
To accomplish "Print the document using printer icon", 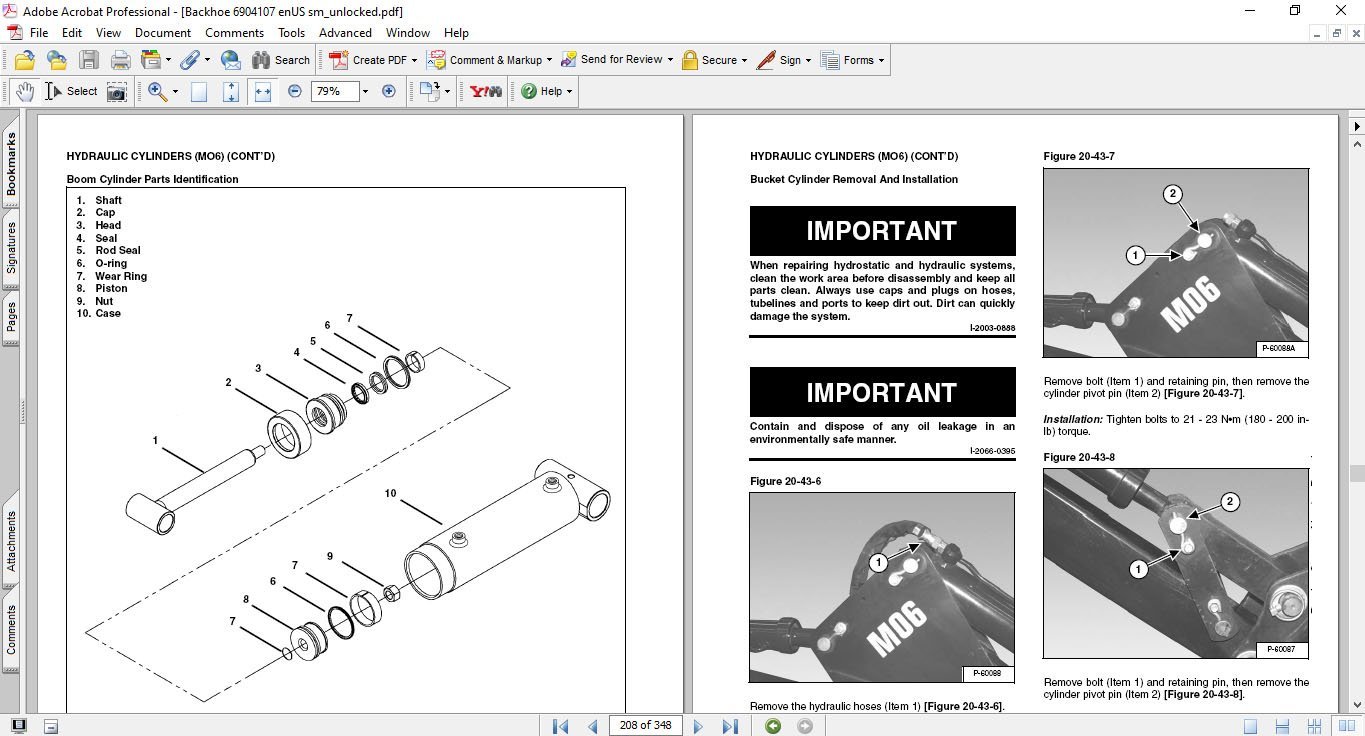I will [121, 60].
